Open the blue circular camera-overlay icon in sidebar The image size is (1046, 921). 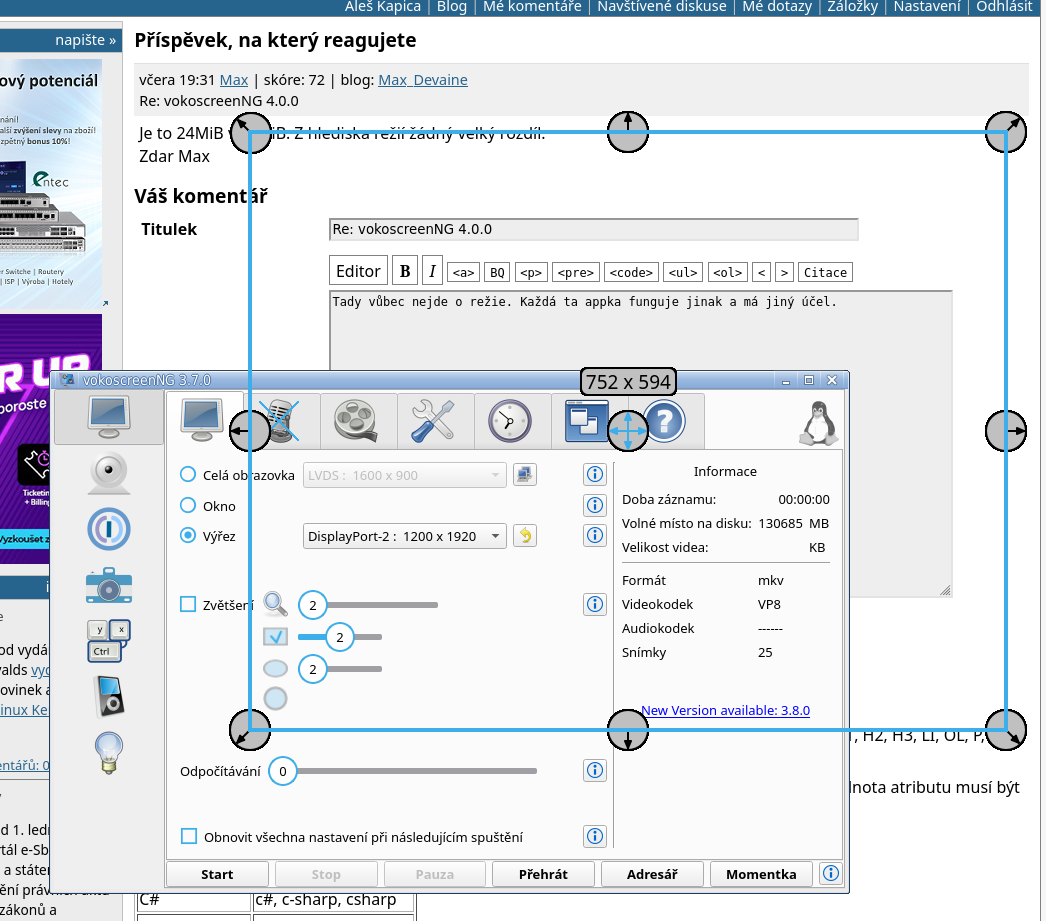(x=109, y=530)
